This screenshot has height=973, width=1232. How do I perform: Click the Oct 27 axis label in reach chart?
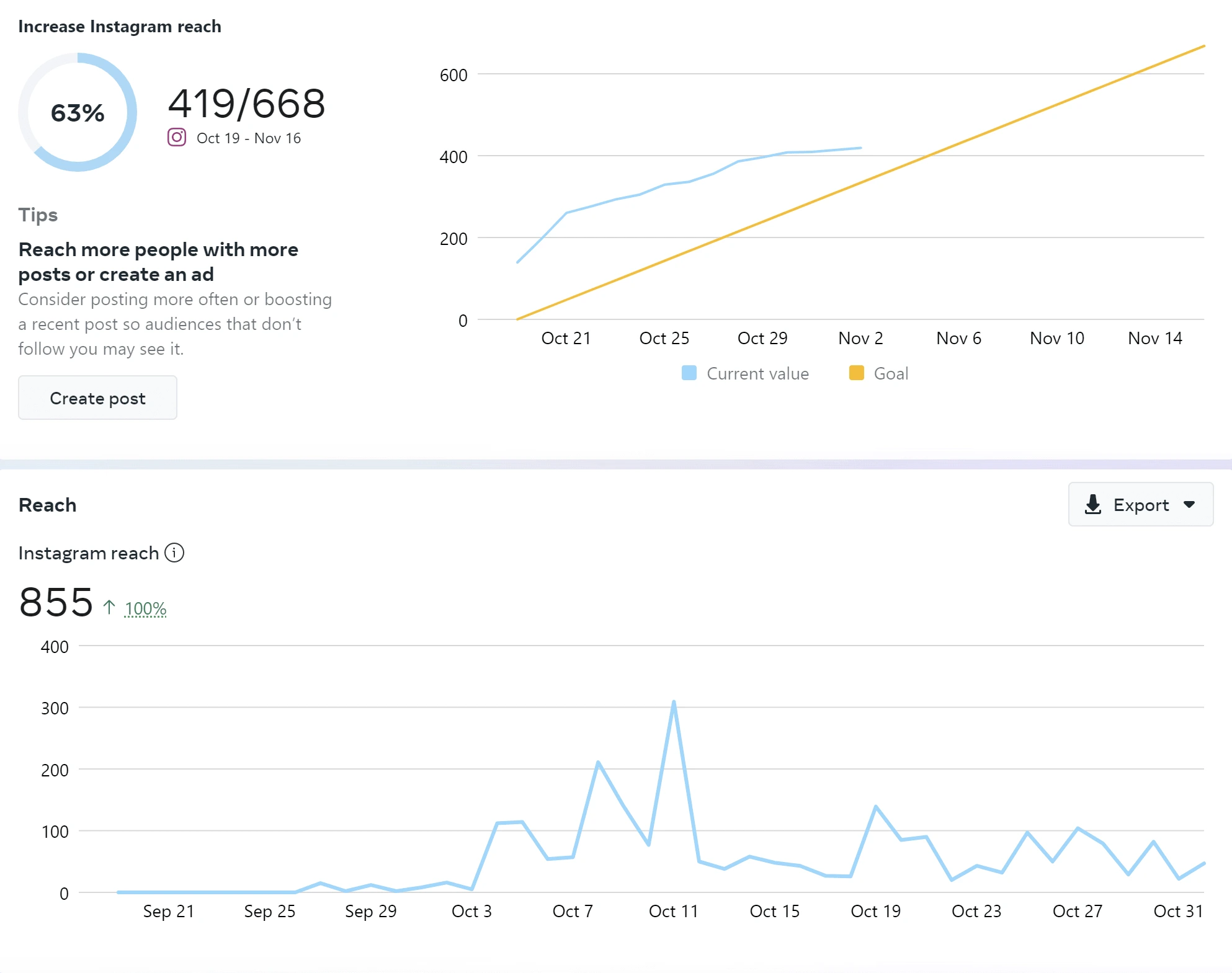pyautogui.click(x=1078, y=911)
